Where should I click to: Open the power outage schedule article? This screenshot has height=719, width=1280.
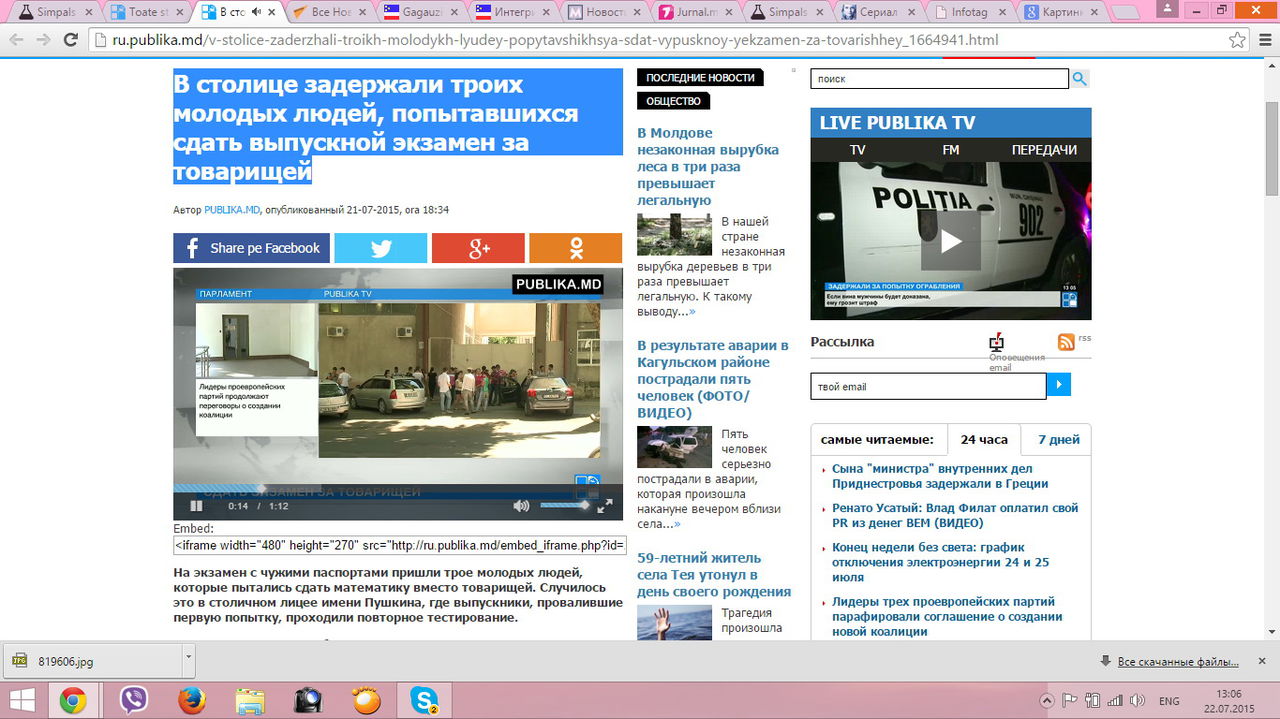(940, 562)
